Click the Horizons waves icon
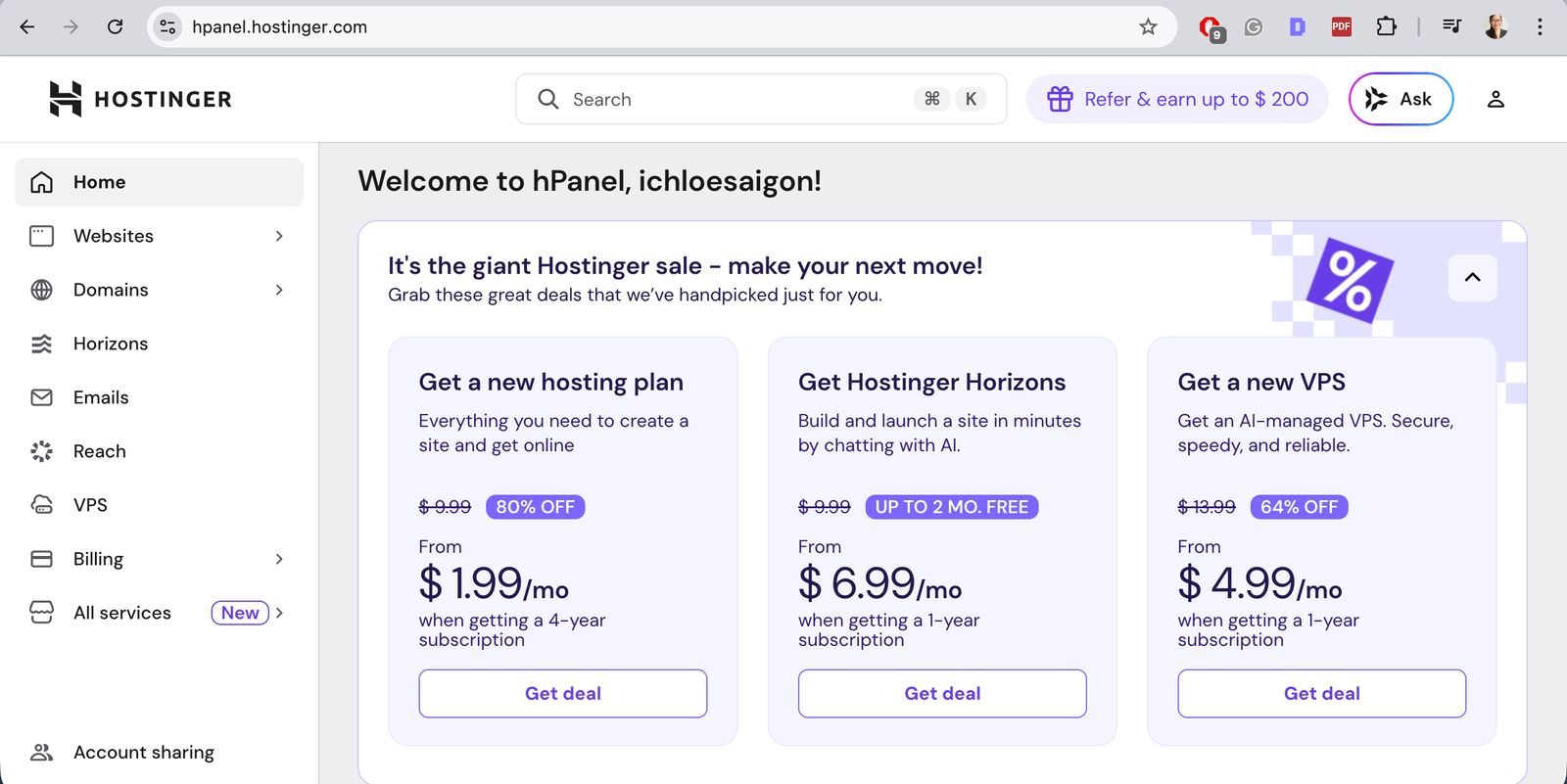 (x=41, y=344)
